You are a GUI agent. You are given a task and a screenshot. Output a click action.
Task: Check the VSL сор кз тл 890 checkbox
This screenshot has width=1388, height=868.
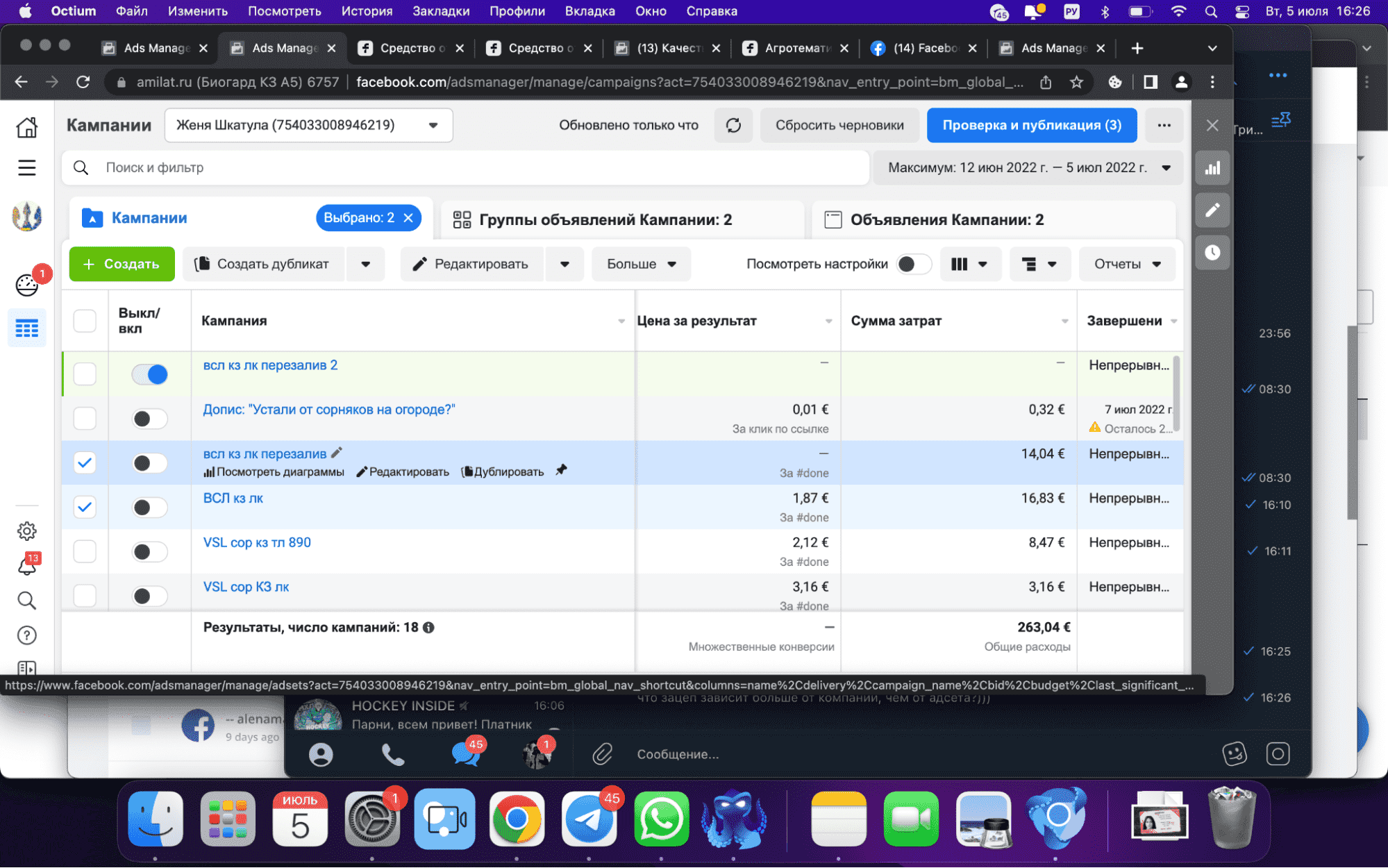click(x=85, y=551)
